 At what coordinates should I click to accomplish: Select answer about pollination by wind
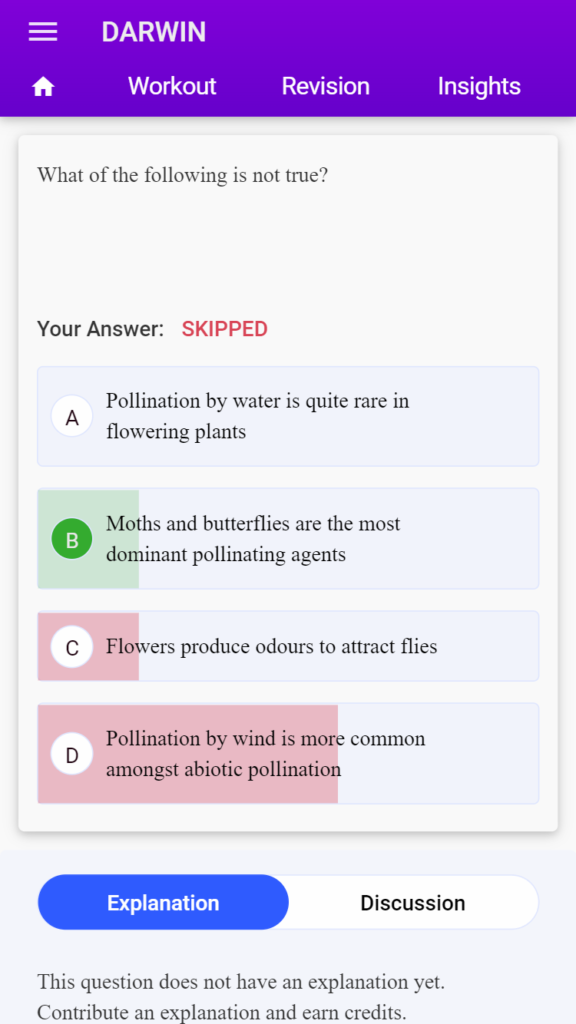288,754
